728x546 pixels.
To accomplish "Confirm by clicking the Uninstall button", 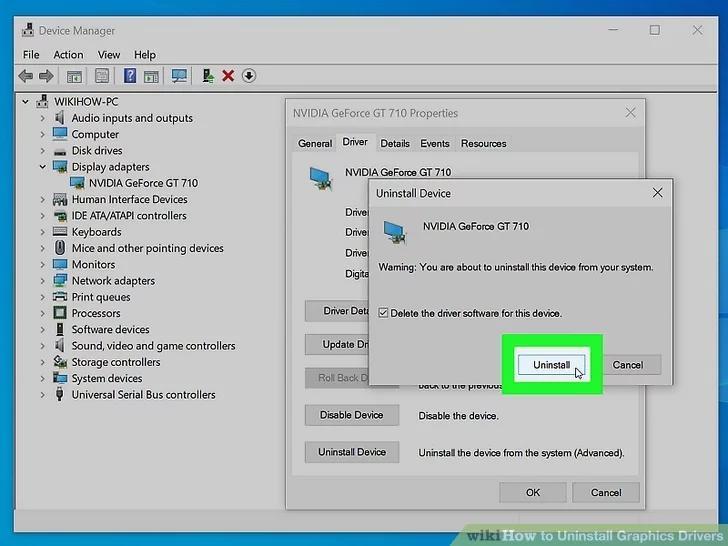I will click(x=551, y=365).
